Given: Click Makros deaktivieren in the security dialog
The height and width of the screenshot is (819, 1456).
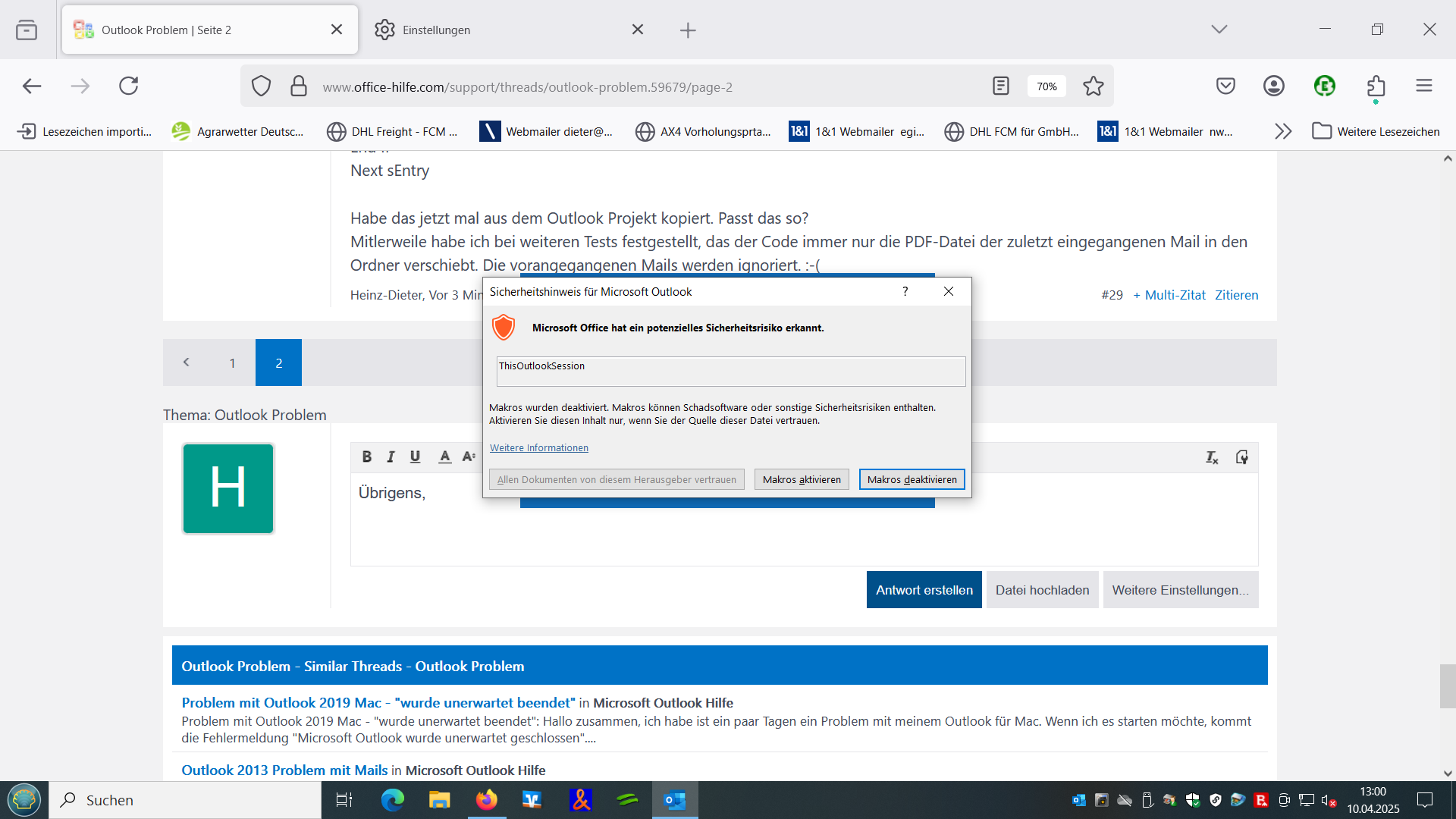Looking at the screenshot, I should pyautogui.click(x=912, y=479).
